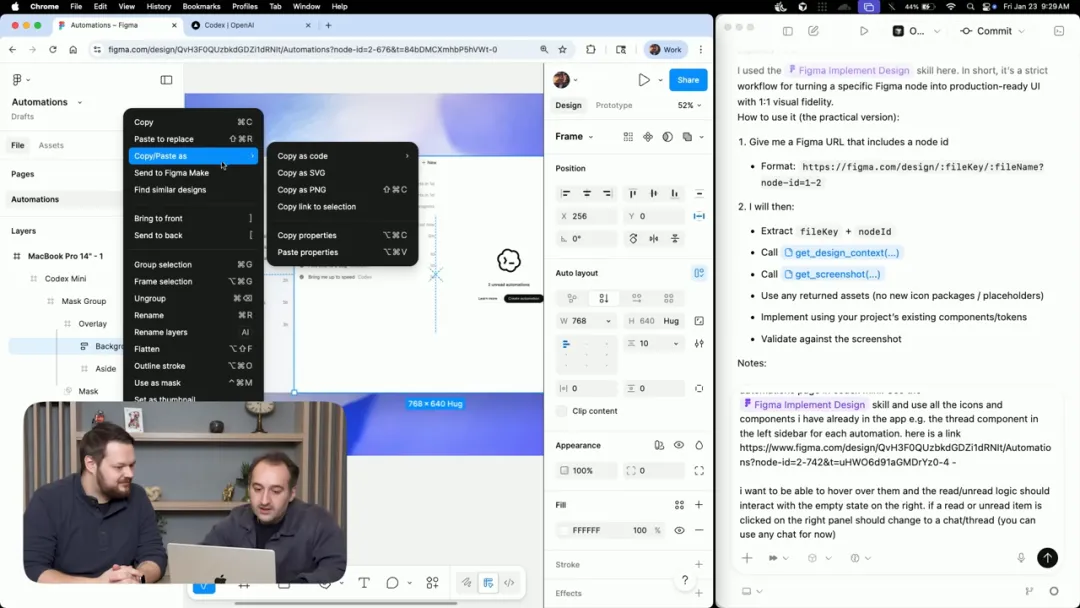Switch to Dev Mode code icon
The width and height of the screenshot is (1080, 608).
[509, 583]
